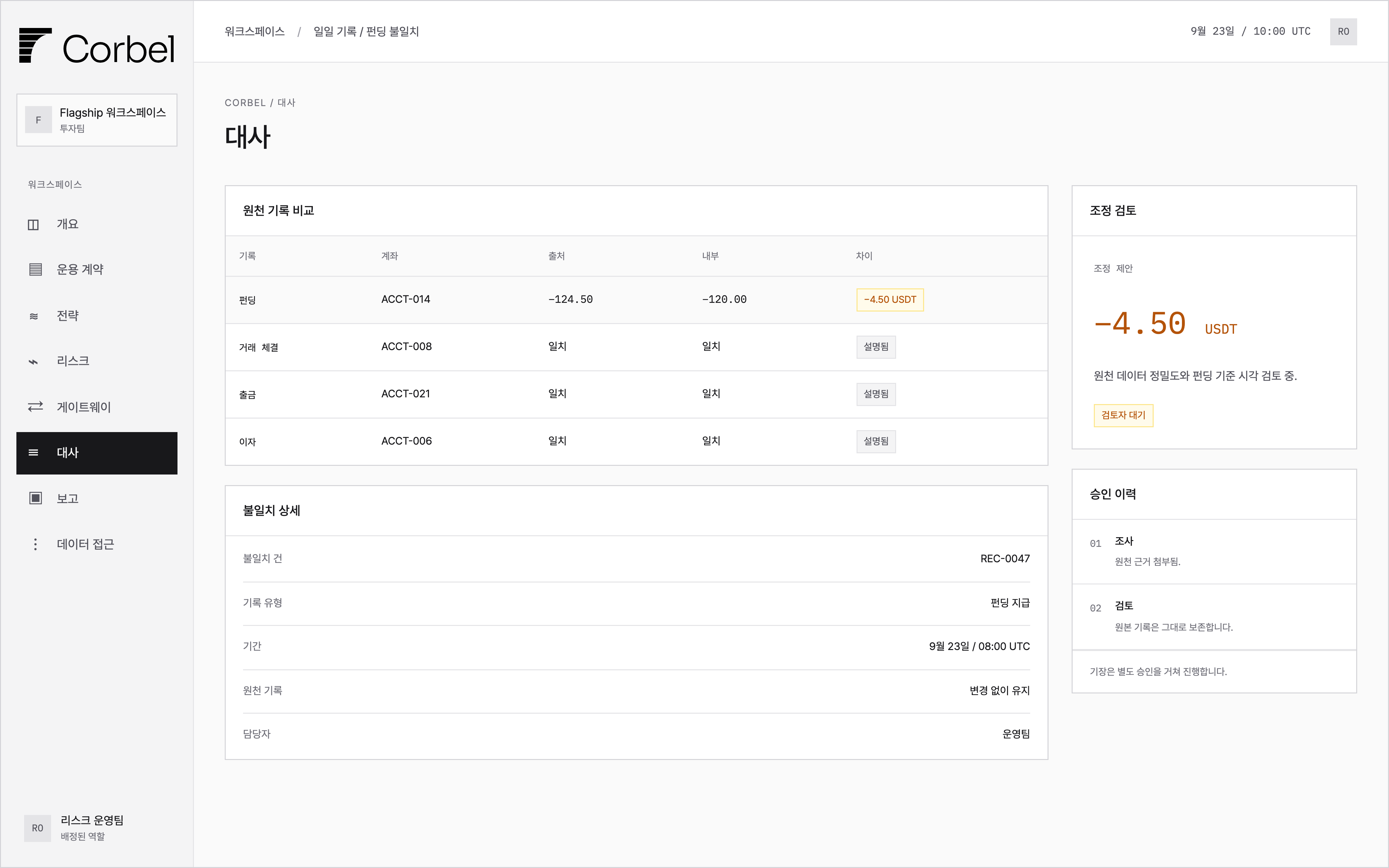Select the 출금 row label
1389x868 pixels.
click(247, 395)
